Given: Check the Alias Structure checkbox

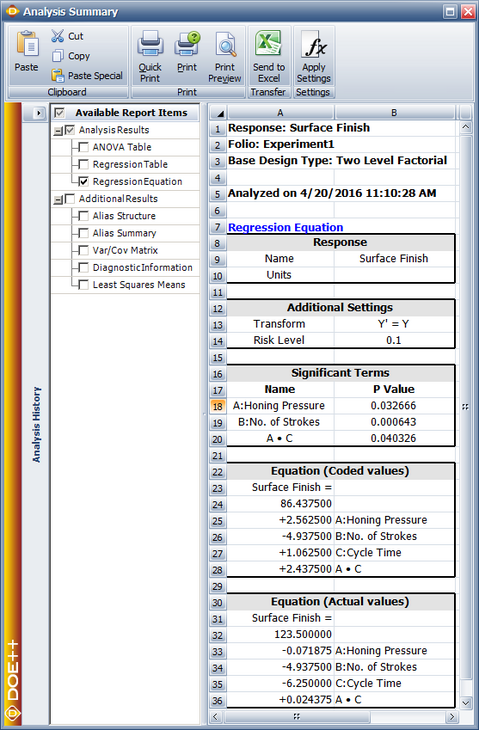Looking at the screenshot, I should pos(83,216).
